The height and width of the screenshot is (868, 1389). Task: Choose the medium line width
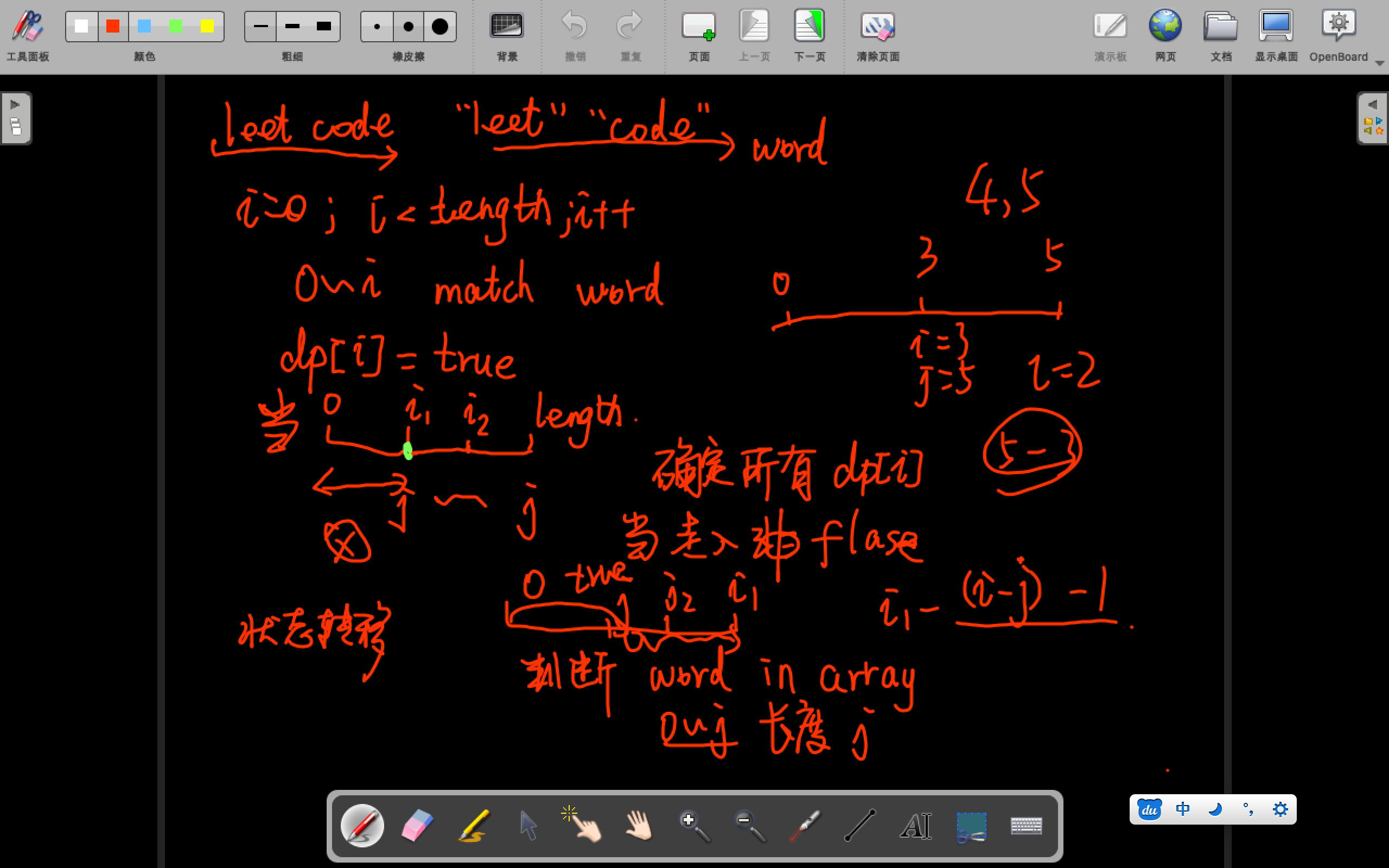292,27
